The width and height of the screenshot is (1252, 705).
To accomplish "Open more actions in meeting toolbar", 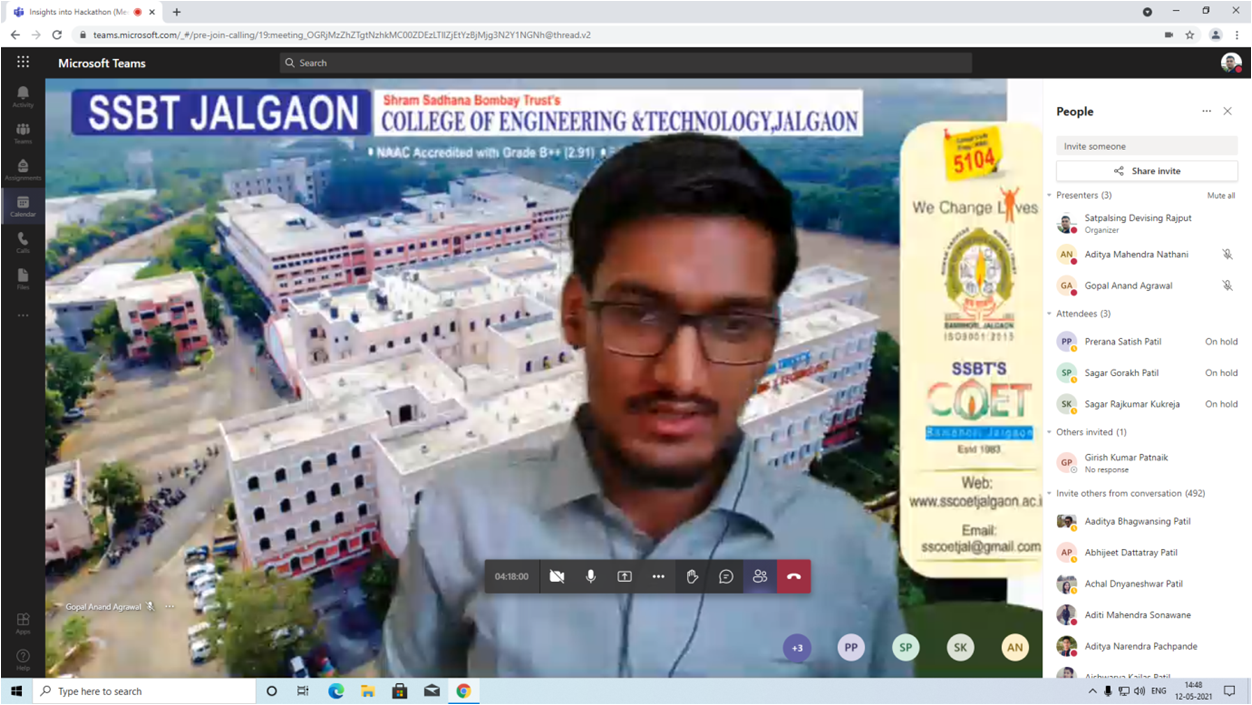I will click(658, 576).
